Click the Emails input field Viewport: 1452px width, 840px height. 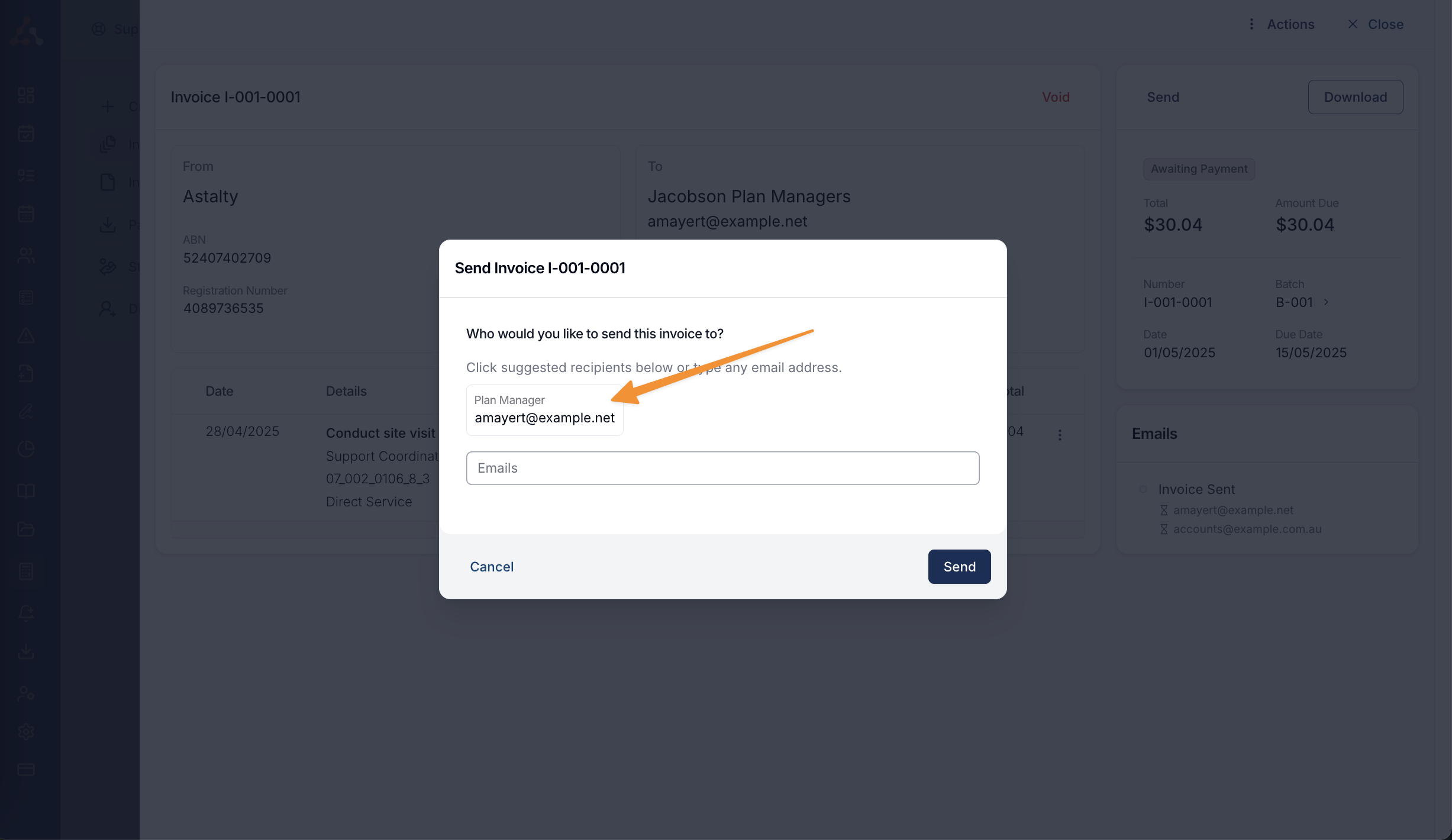point(722,468)
